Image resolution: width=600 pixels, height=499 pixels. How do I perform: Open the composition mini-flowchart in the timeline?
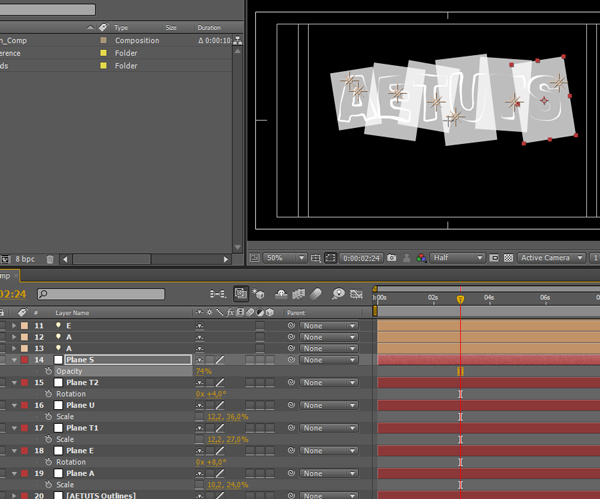[218, 294]
